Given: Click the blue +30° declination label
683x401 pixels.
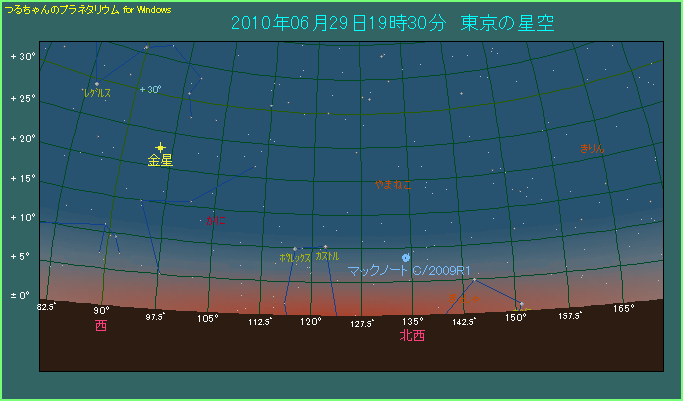Looking at the screenshot, I should point(150,89).
